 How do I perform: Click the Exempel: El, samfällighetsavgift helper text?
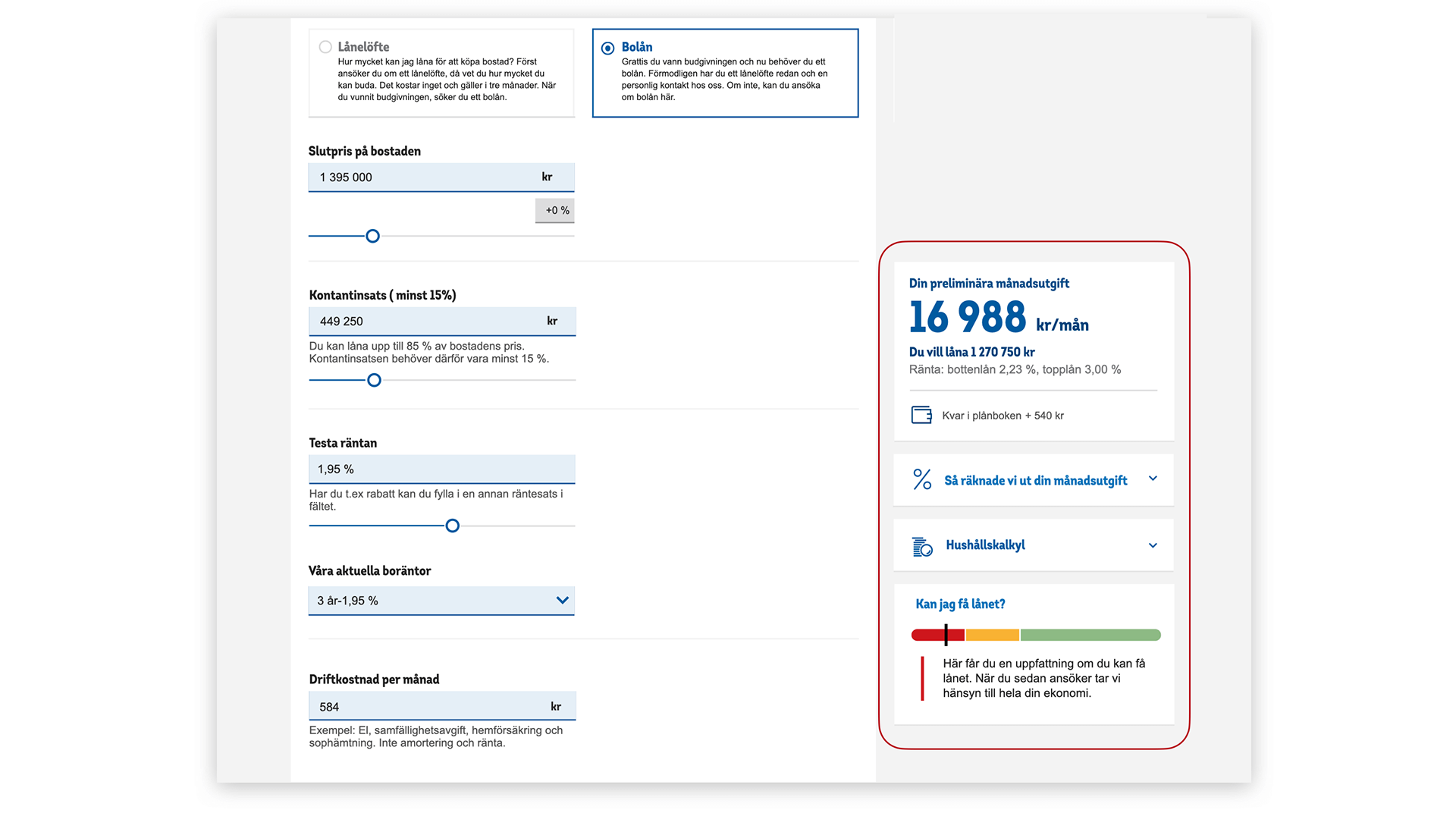pyautogui.click(x=436, y=736)
